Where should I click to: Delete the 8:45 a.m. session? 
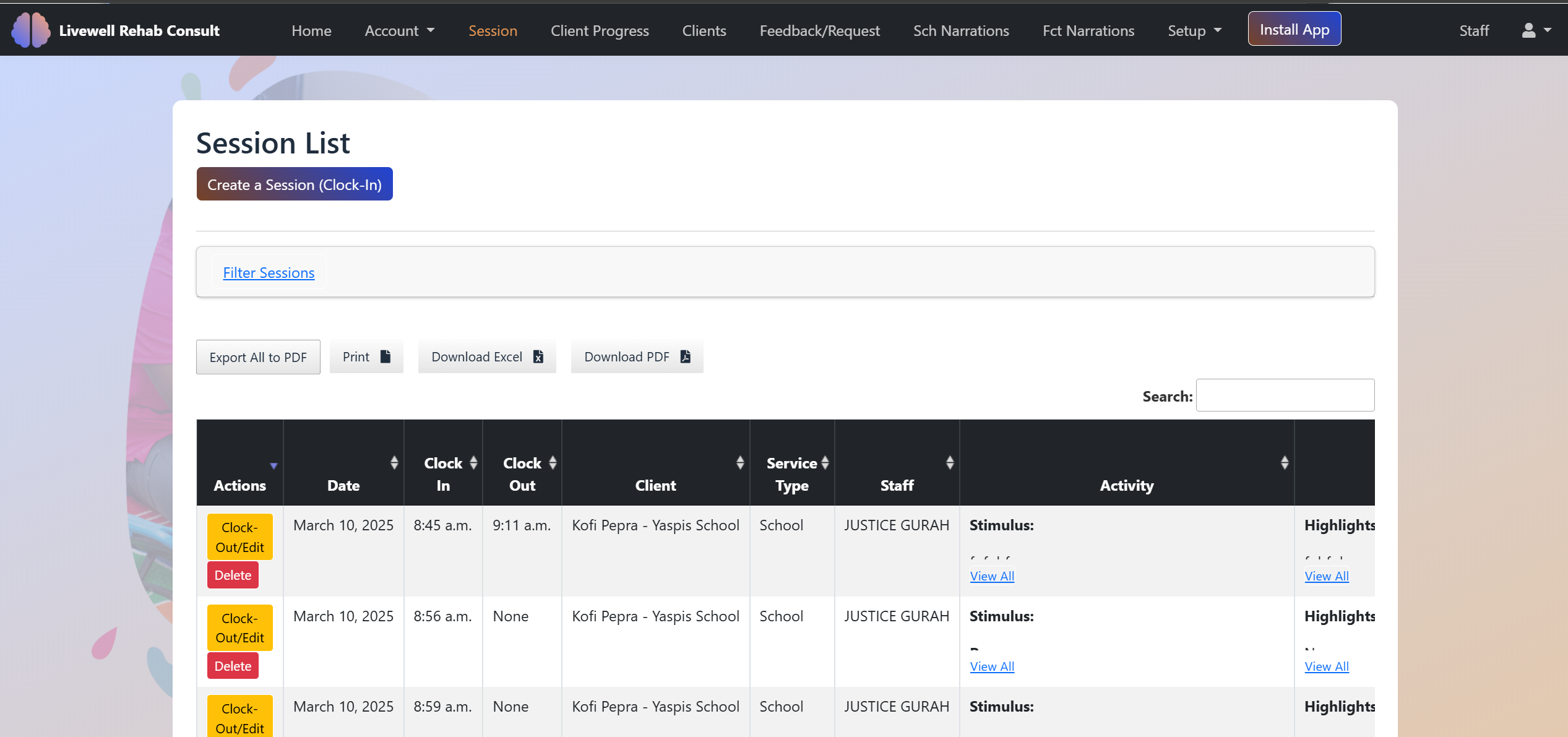pos(233,575)
